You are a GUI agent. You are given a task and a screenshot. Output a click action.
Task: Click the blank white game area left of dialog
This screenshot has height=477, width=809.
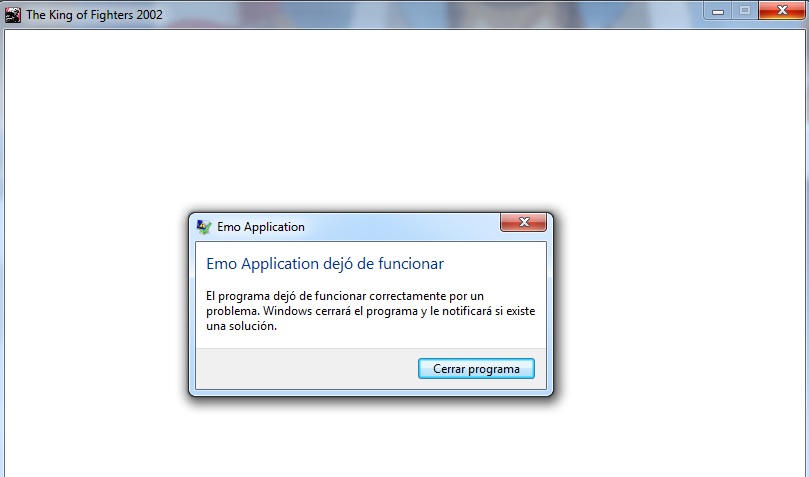click(x=95, y=304)
